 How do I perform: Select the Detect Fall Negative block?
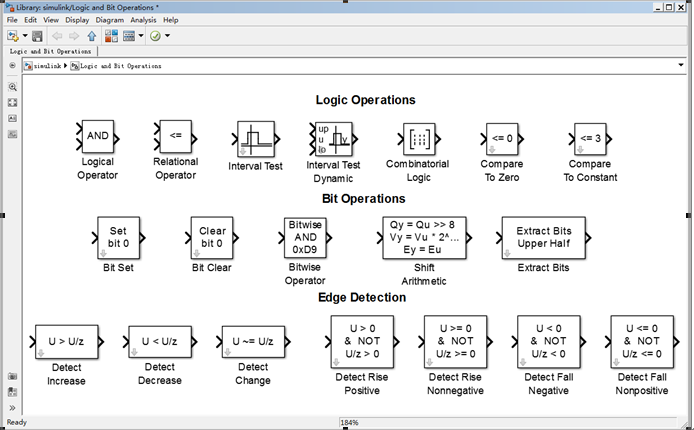pos(549,342)
